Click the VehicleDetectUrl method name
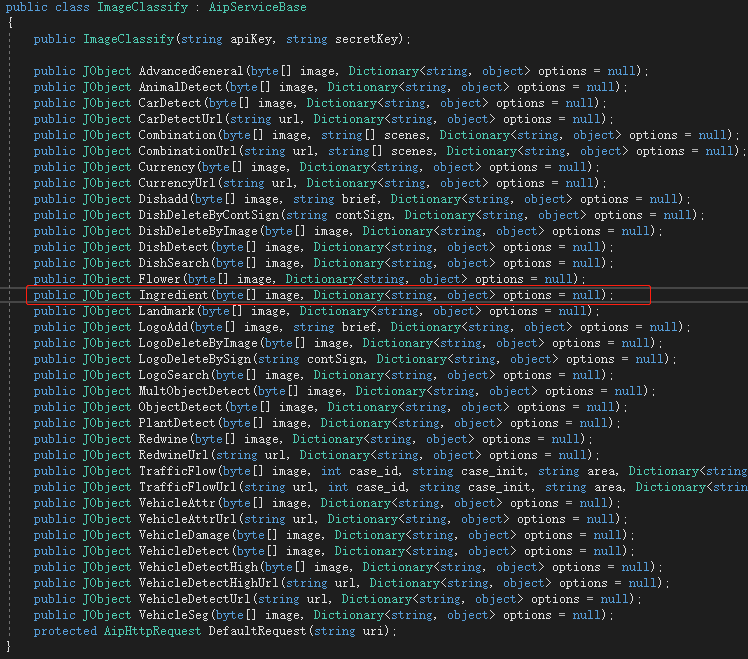The image size is (748, 659). [x=195, y=599]
